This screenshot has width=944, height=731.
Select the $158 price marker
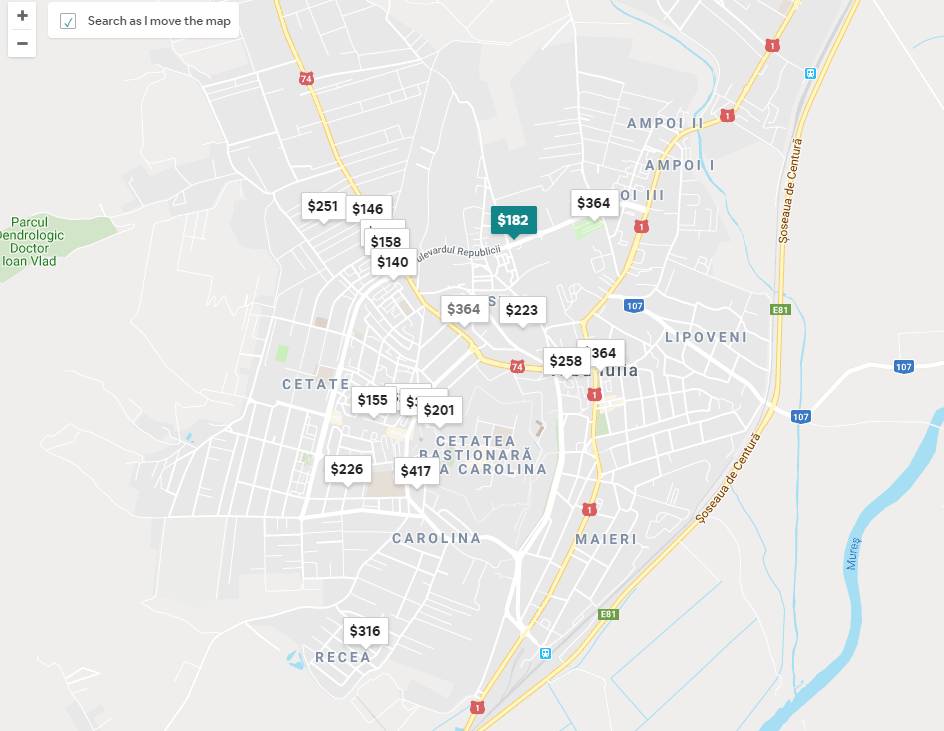coord(387,241)
